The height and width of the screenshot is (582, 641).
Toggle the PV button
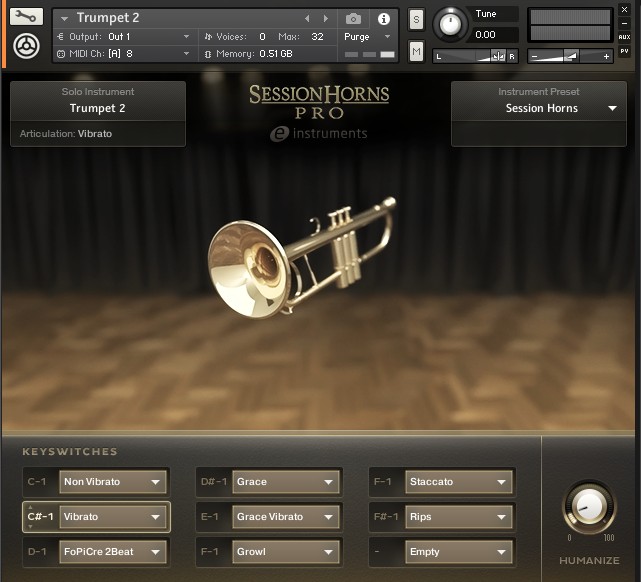[x=624, y=51]
